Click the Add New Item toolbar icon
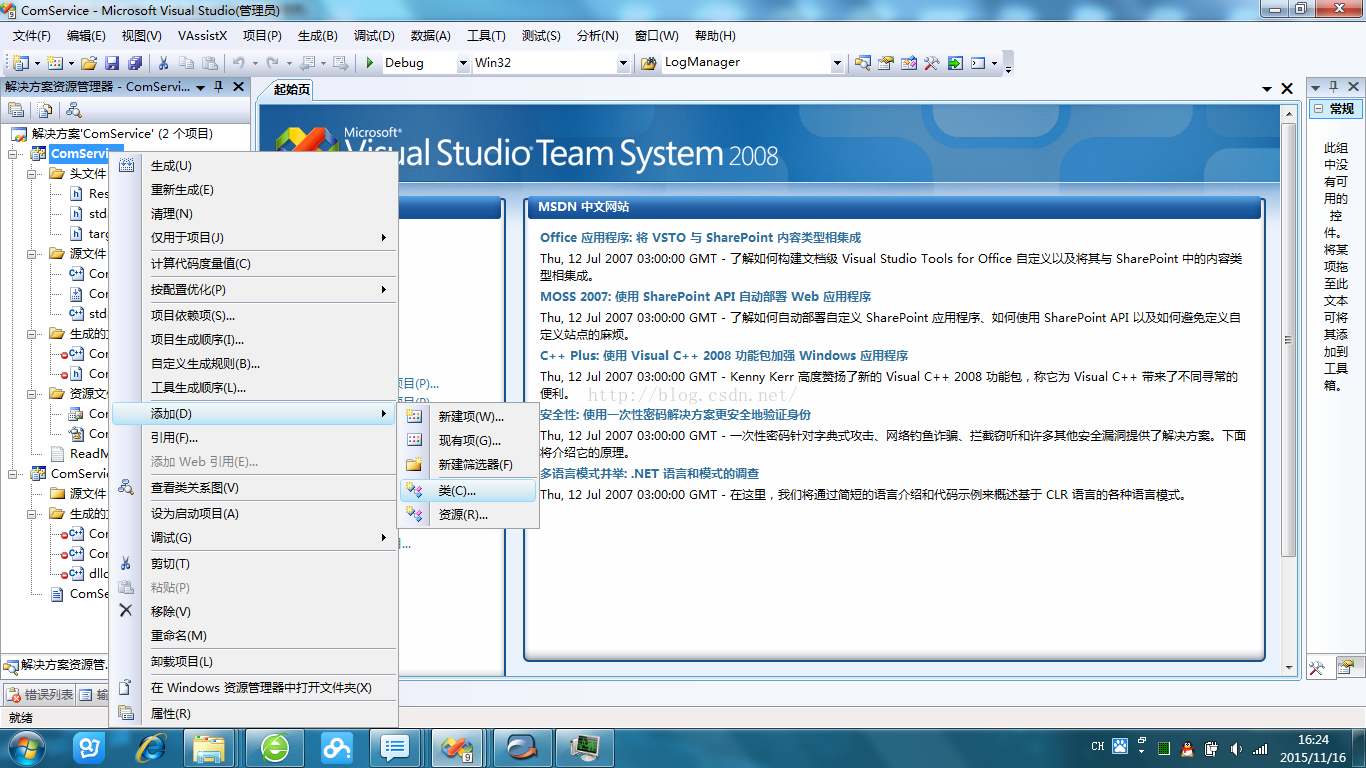The height and width of the screenshot is (768, 1366). (54, 63)
